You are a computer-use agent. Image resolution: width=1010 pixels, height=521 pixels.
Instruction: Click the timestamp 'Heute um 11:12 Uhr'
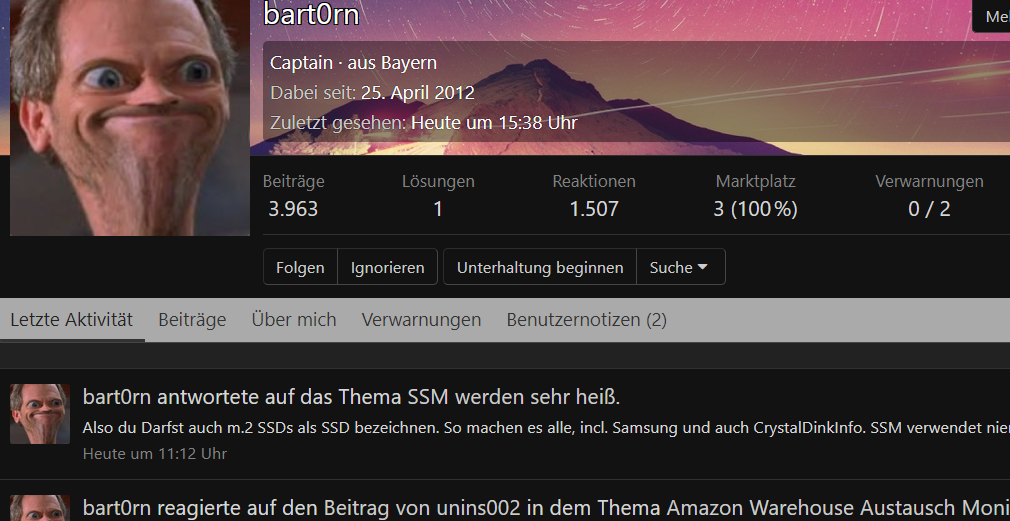point(155,453)
